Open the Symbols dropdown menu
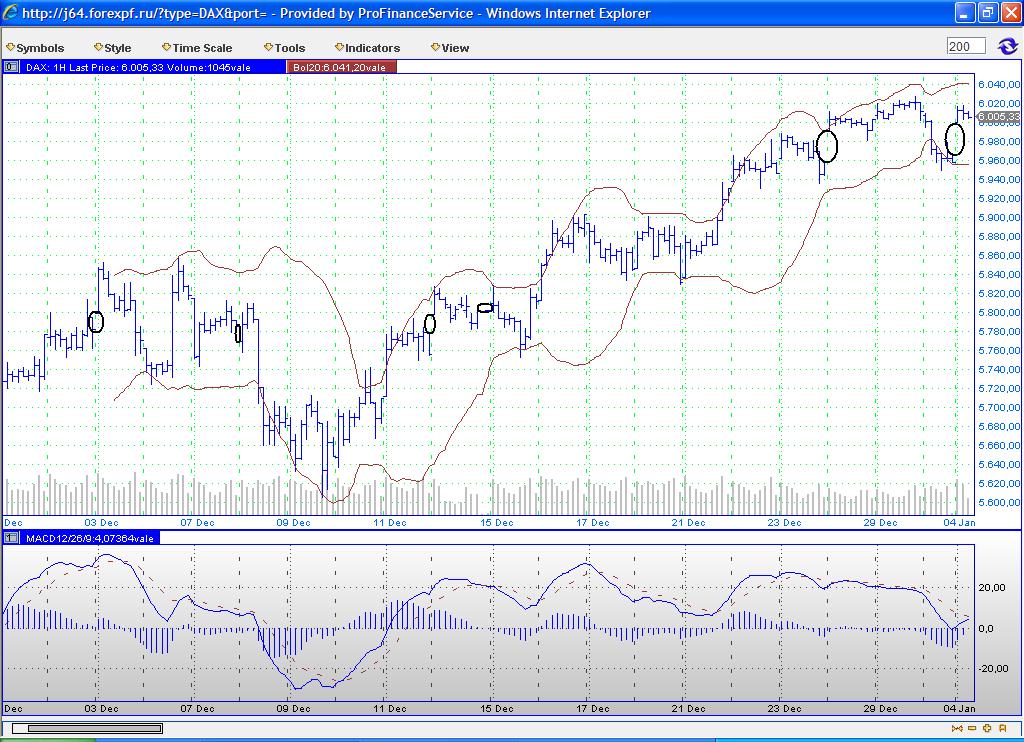Viewport: 1024px width, 742px height. tap(35, 48)
